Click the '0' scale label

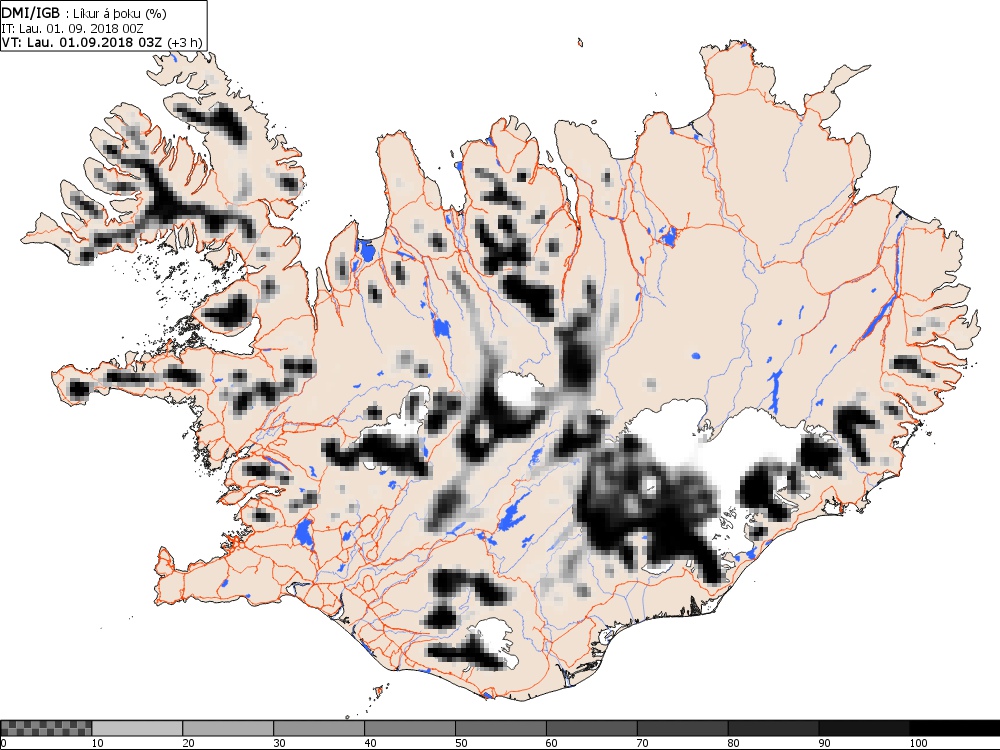pyautogui.click(x=3, y=743)
